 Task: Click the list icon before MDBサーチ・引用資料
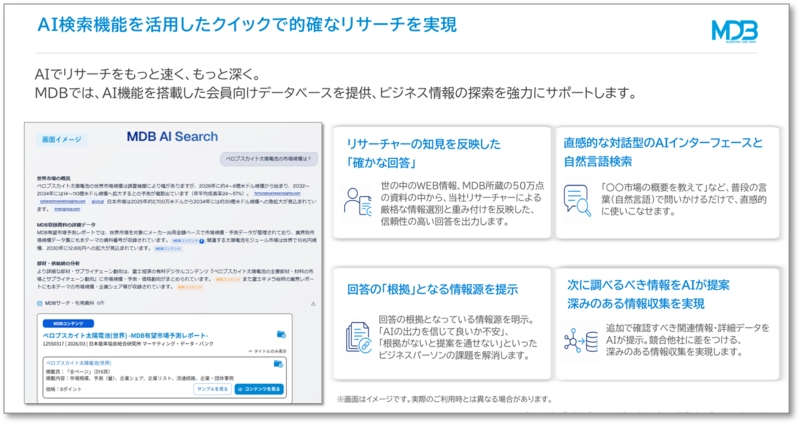pos(39,303)
